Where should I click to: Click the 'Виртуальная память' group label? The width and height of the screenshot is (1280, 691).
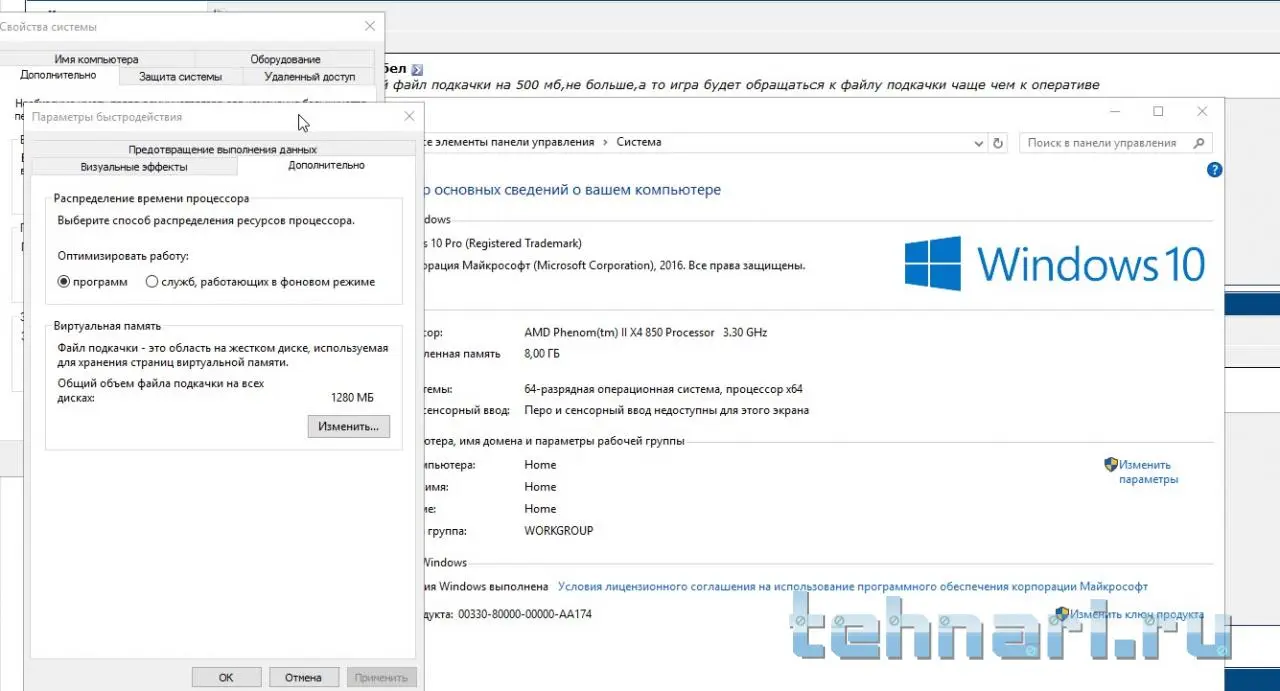[x=107, y=326]
